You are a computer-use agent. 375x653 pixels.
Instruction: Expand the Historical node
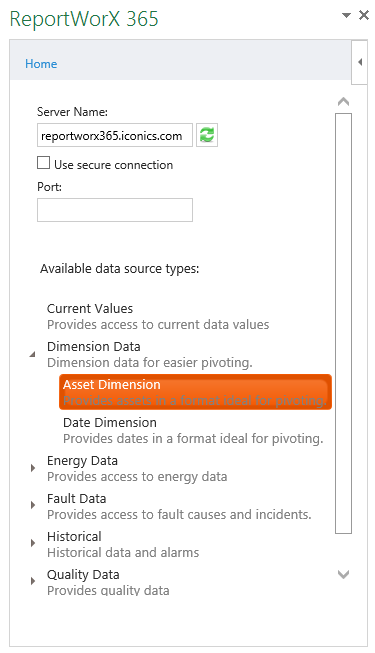pos(33,543)
